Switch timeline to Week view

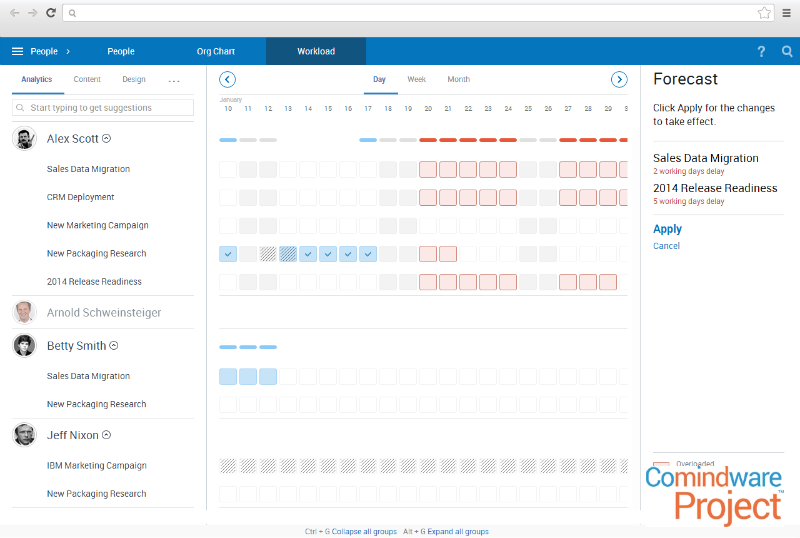[416, 79]
